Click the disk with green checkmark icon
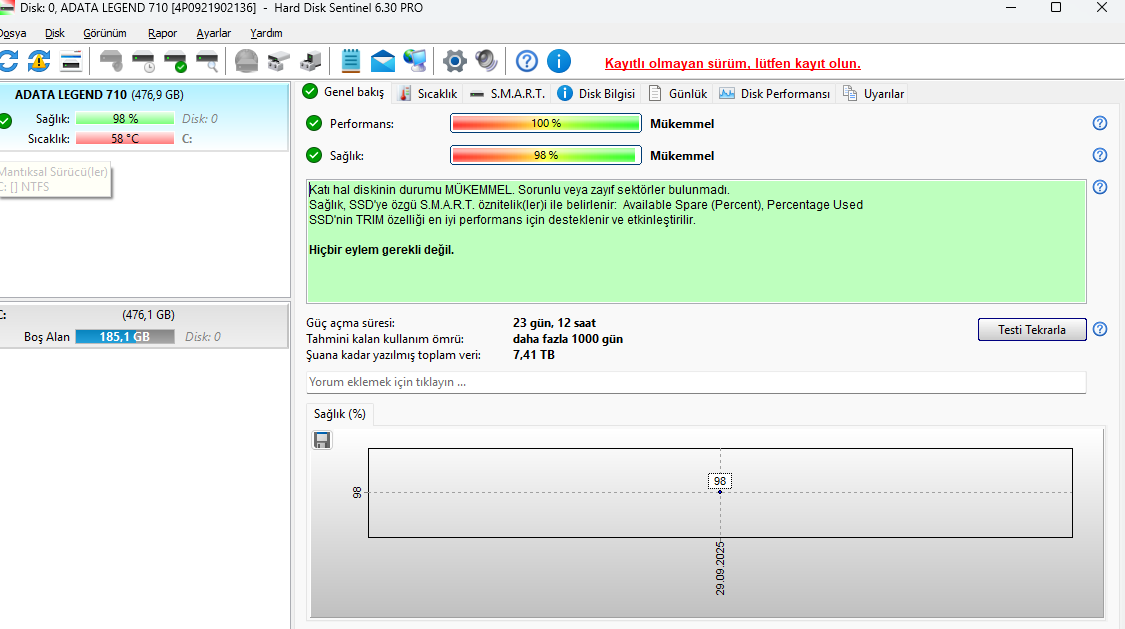The width and height of the screenshot is (1125, 629). click(176, 62)
